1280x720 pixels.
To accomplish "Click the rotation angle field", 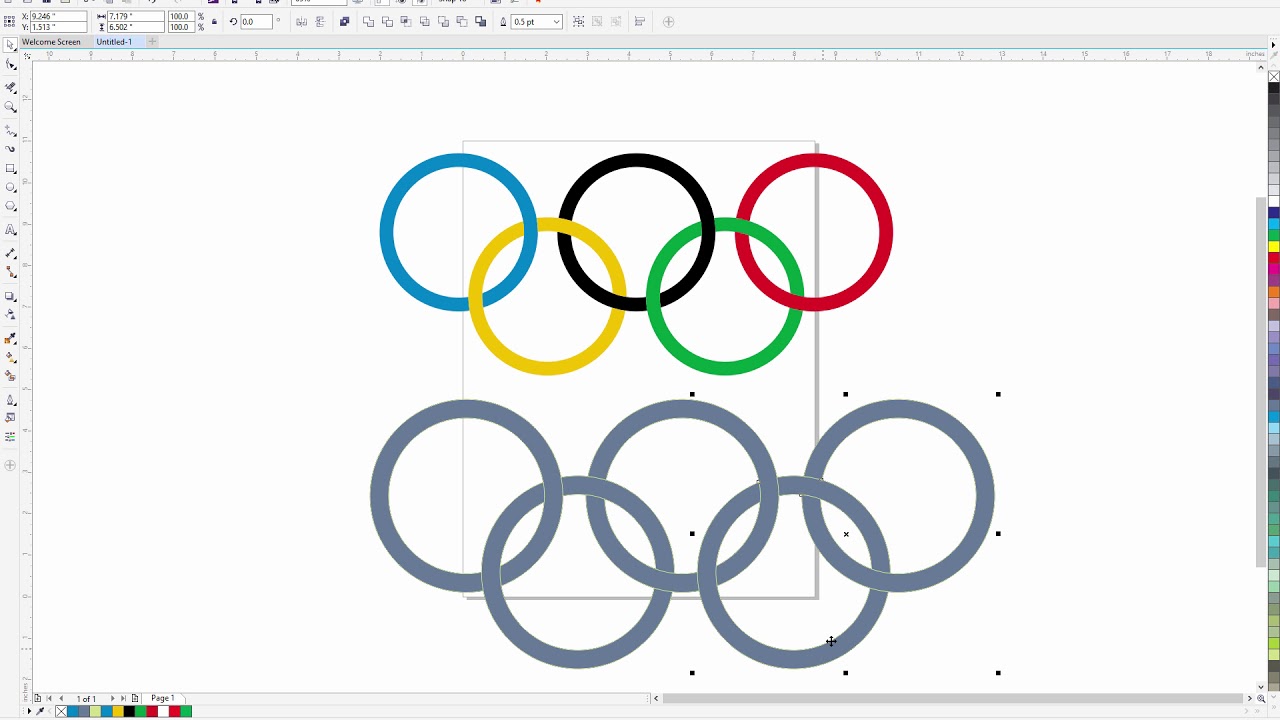I will click(255, 22).
